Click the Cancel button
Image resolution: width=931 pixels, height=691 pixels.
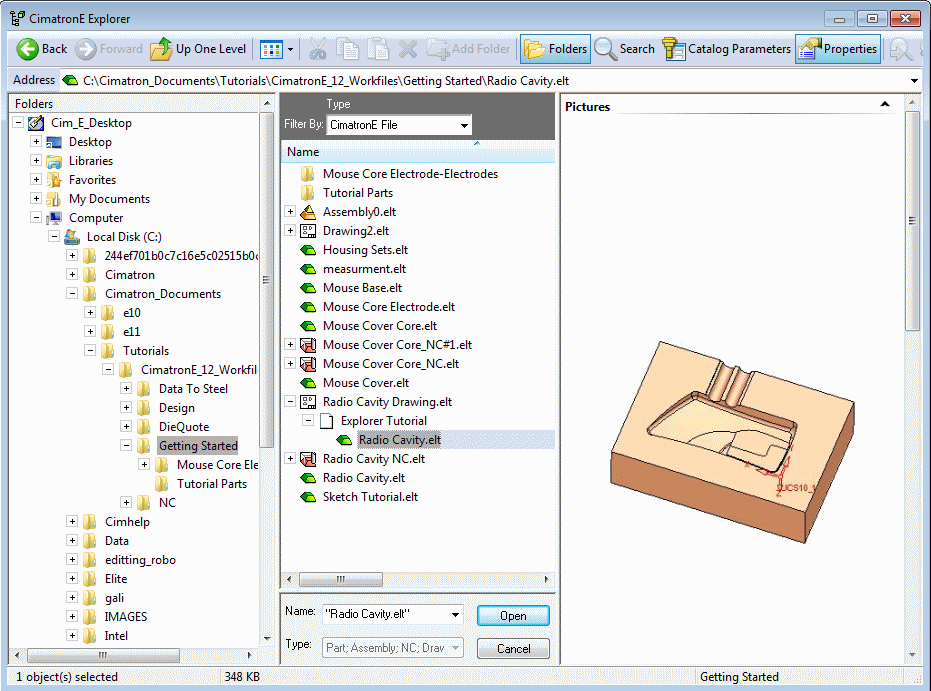point(513,649)
